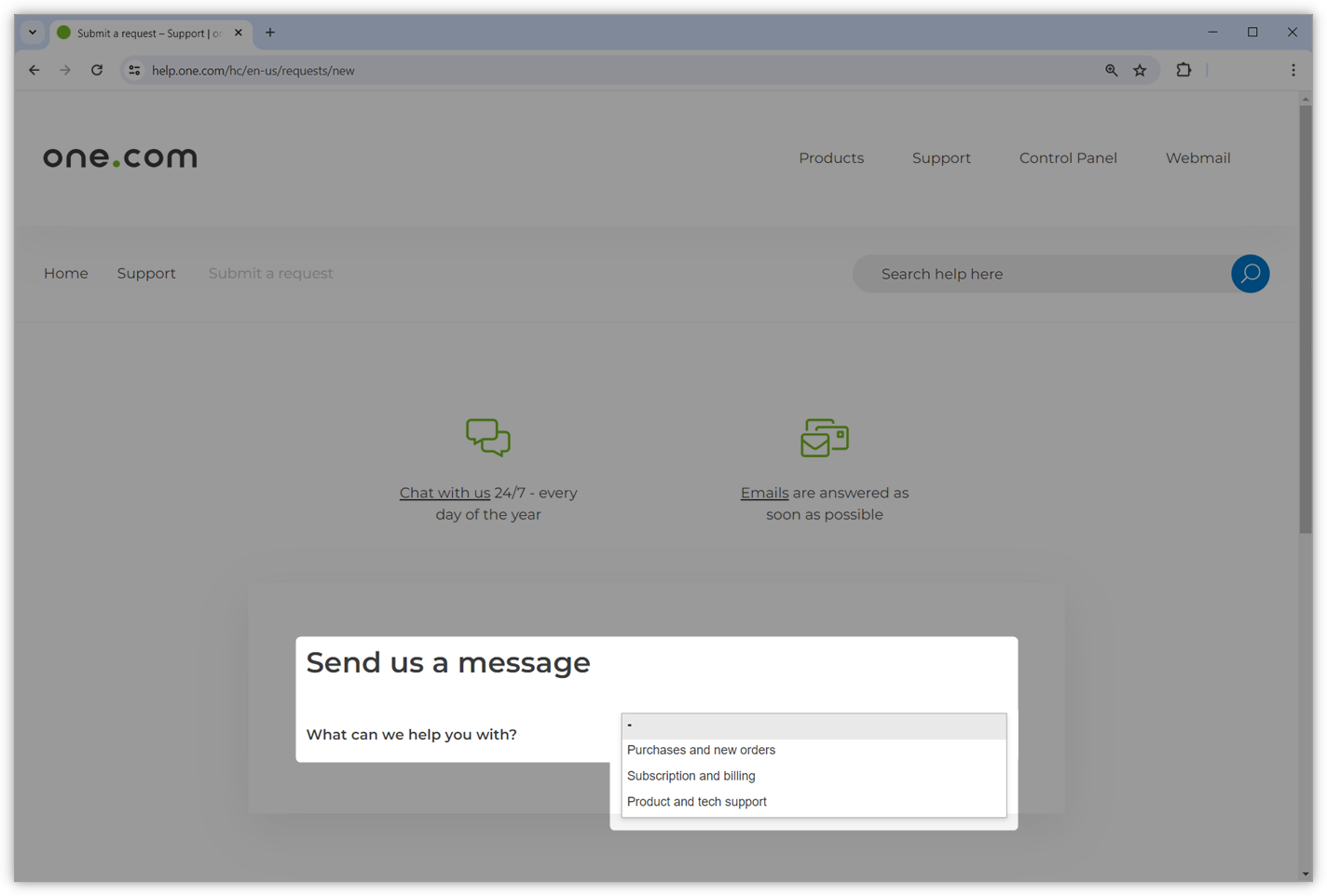Open the Products menu in header
This screenshot has height=896, width=1327.
click(x=830, y=158)
